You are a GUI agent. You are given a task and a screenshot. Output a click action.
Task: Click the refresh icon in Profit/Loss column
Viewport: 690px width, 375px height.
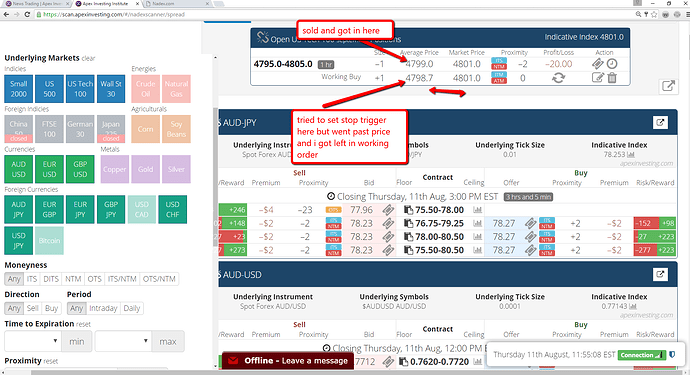click(x=558, y=78)
